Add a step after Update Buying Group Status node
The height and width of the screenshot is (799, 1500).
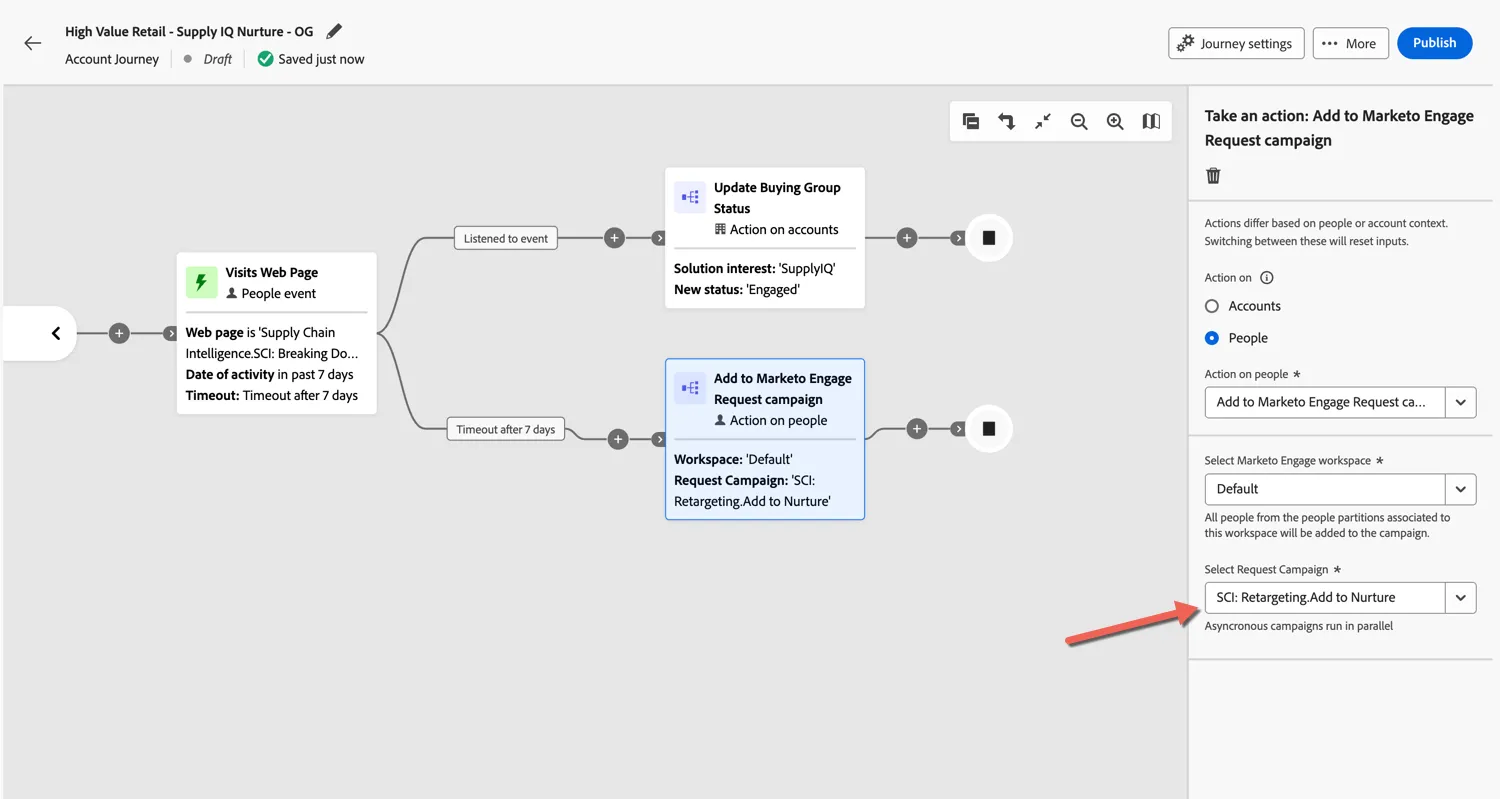coord(907,238)
